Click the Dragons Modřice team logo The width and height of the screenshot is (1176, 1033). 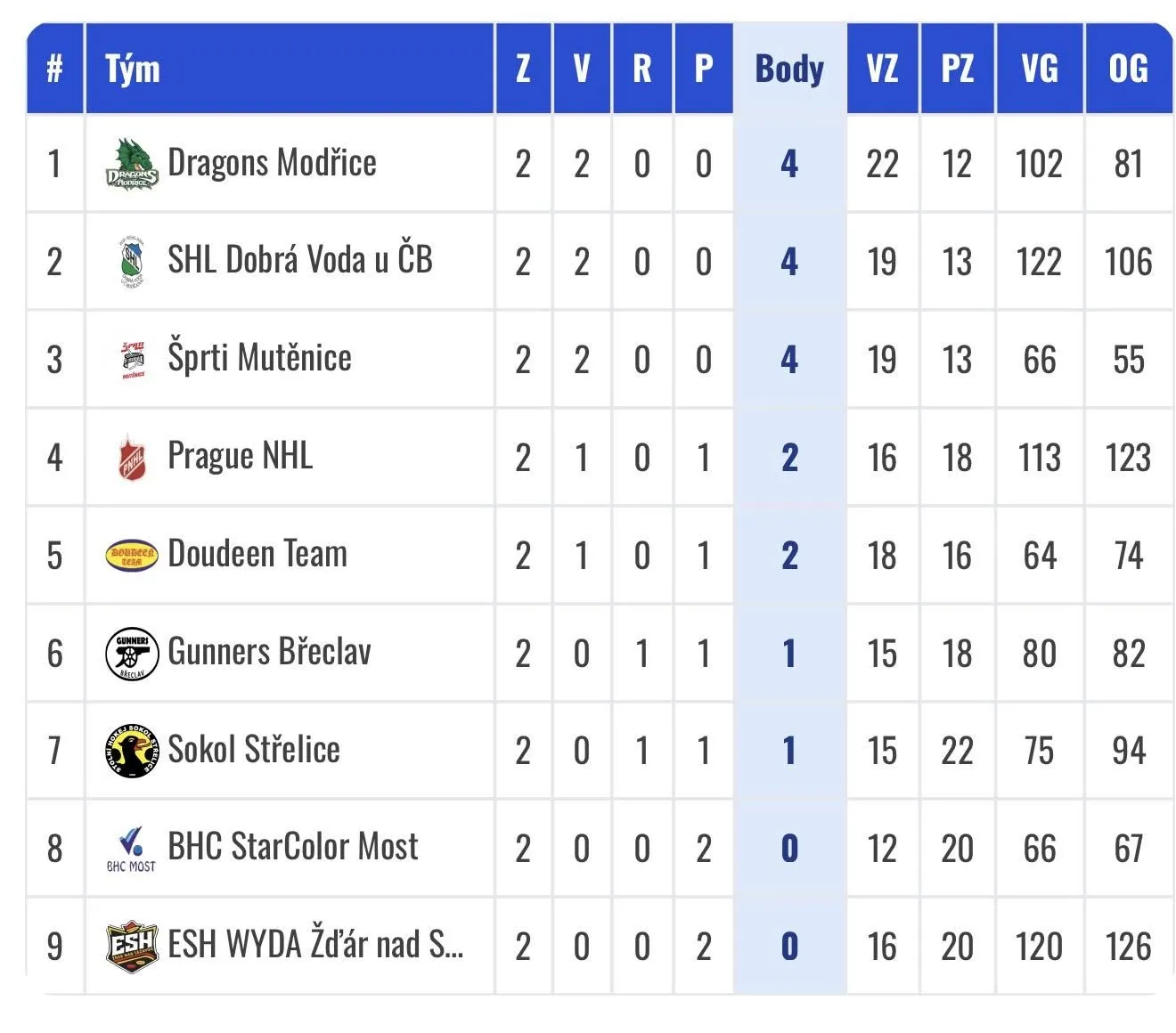click(x=132, y=165)
